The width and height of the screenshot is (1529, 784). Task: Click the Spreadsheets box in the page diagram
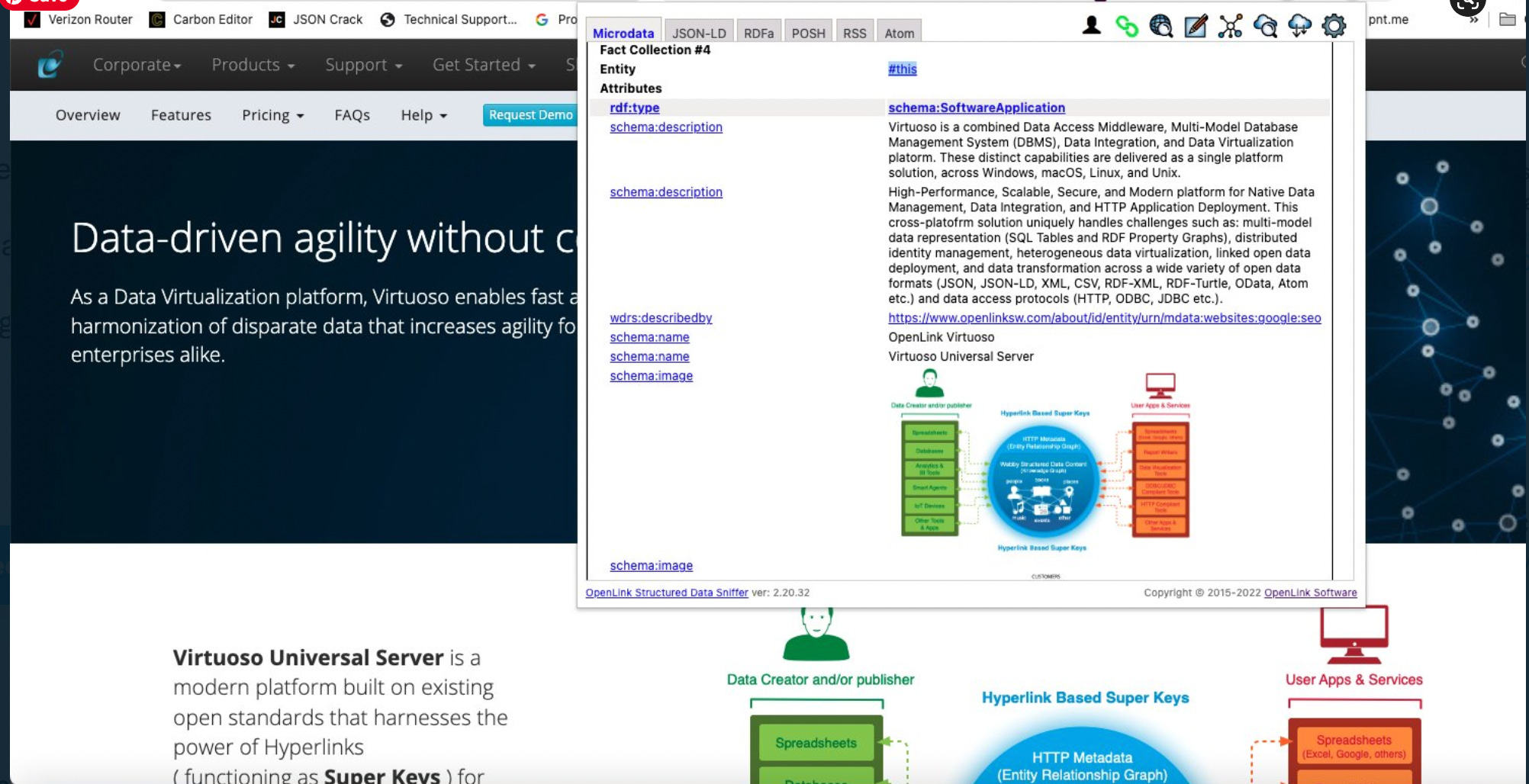click(x=816, y=743)
